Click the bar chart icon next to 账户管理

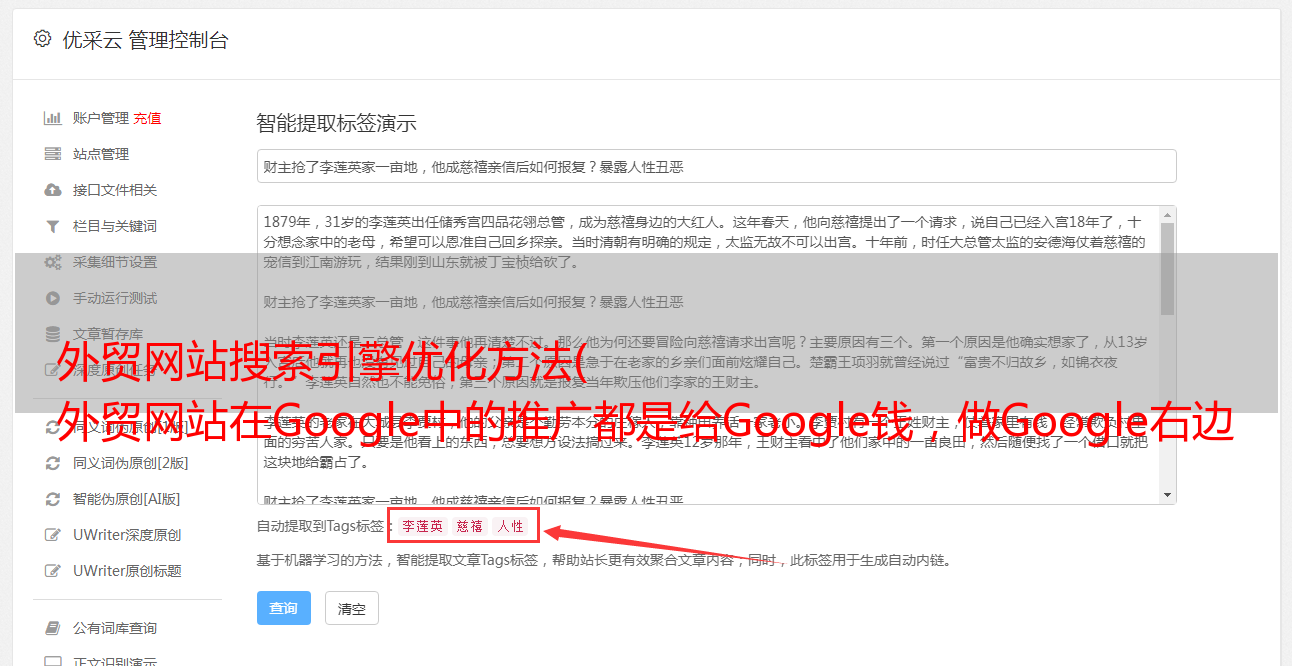pyautogui.click(x=53, y=118)
